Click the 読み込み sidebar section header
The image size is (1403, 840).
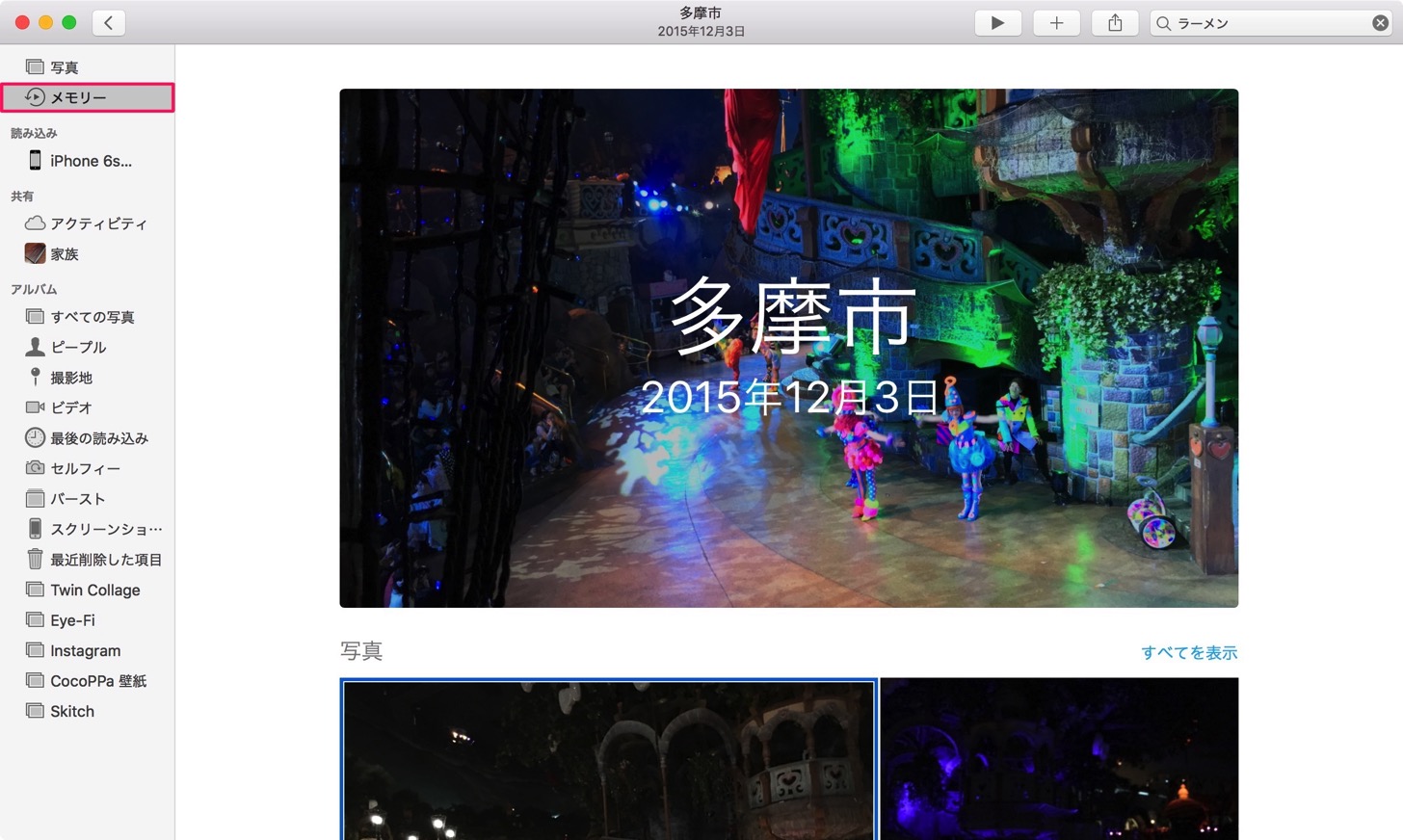click(34, 133)
